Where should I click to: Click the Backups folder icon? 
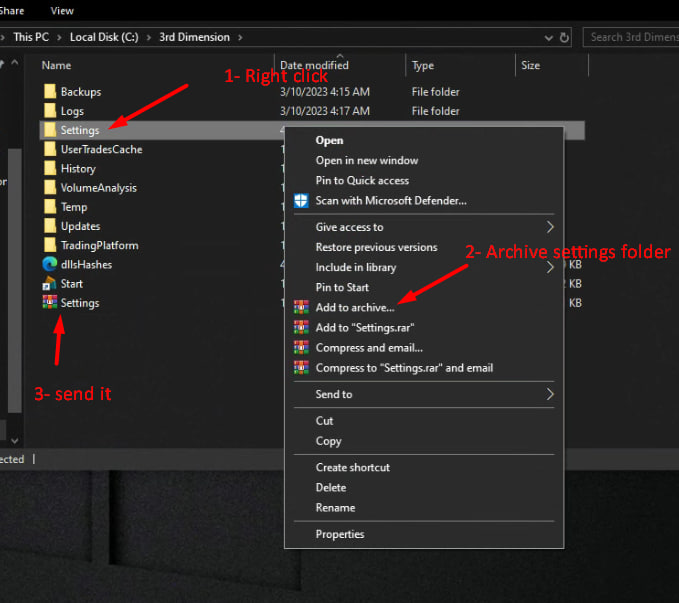(49, 92)
